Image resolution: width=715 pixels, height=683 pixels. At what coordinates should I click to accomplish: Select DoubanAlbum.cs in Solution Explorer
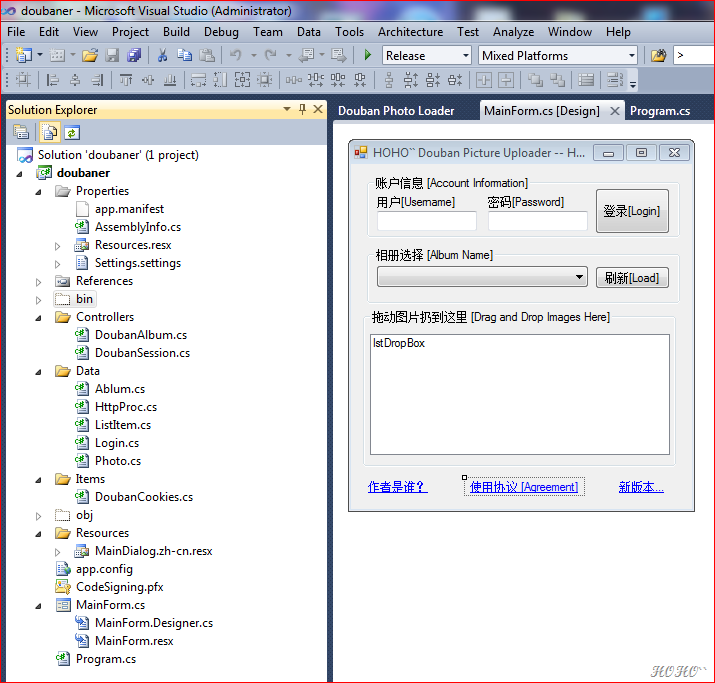point(140,335)
